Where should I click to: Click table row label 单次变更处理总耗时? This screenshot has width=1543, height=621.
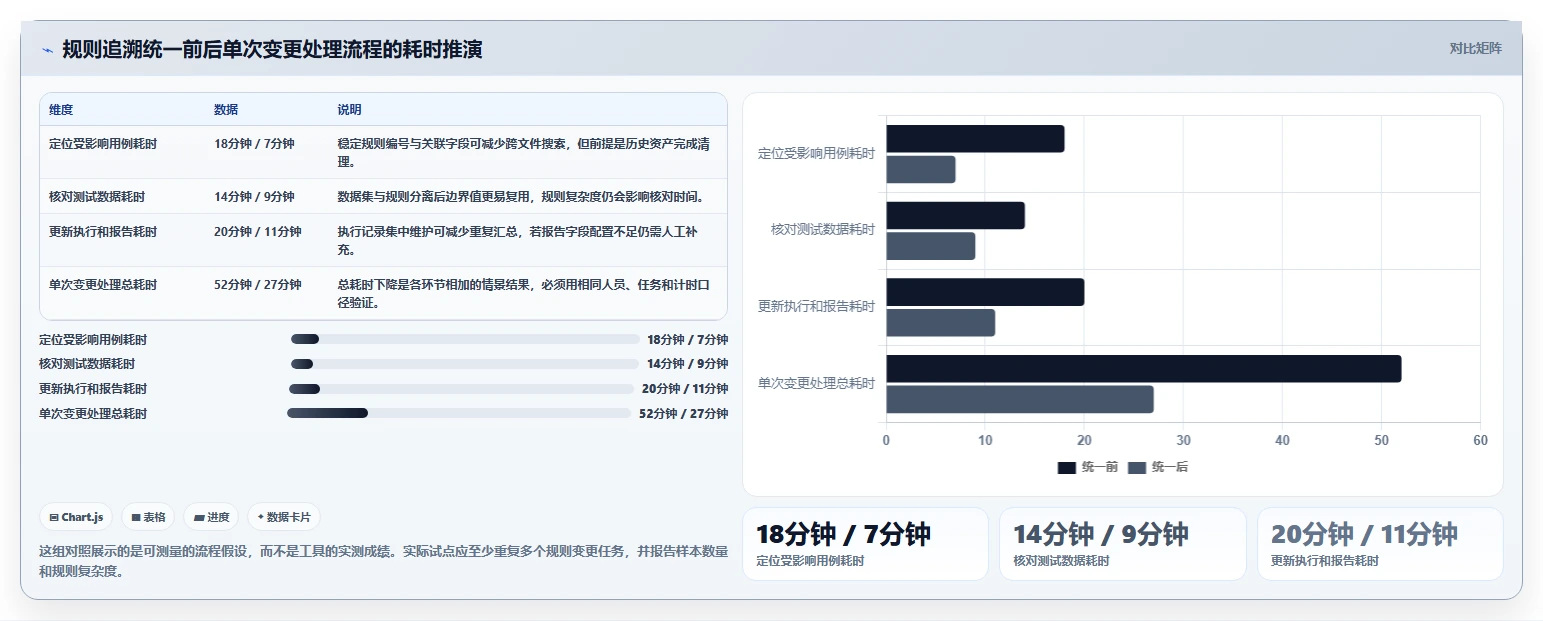[103, 285]
